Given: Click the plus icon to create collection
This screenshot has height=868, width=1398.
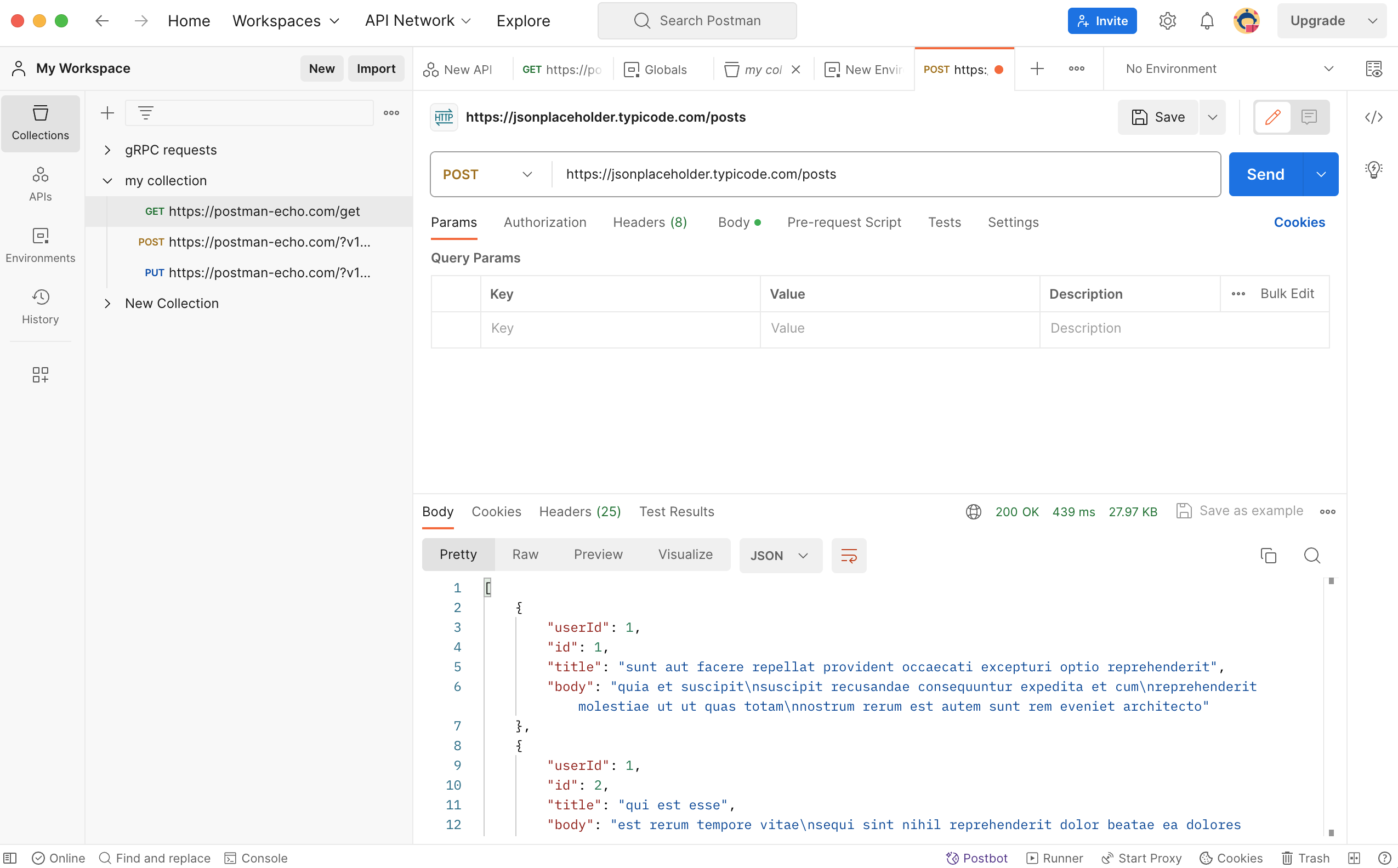Looking at the screenshot, I should 107,113.
